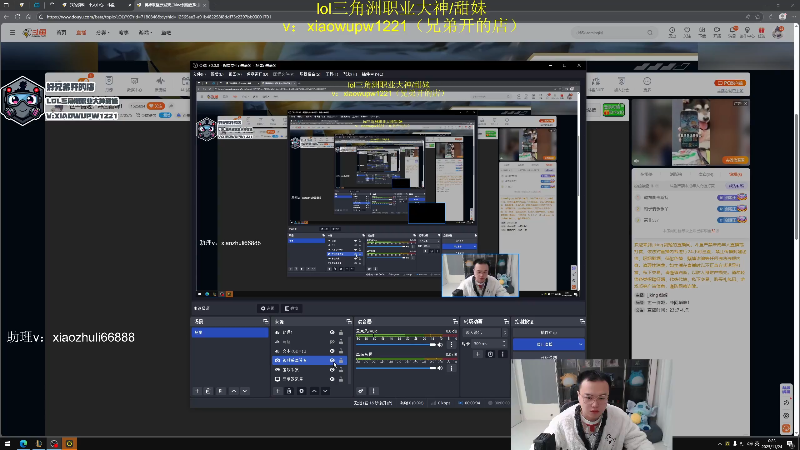Image resolution: width=800 pixels, height=450 pixels.
Task: Open transition properties dots in transitions panel
Action: pos(503,354)
